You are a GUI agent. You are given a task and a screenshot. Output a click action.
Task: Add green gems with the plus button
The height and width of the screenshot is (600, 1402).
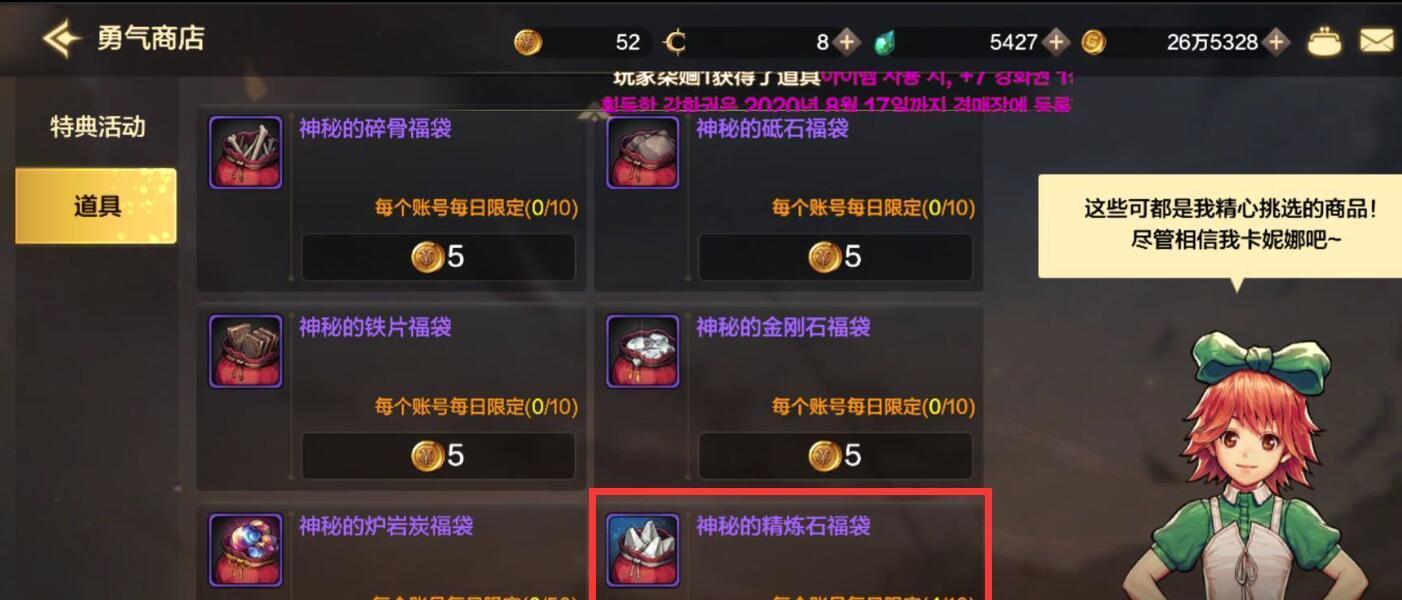pyautogui.click(x=1056, y=42)
